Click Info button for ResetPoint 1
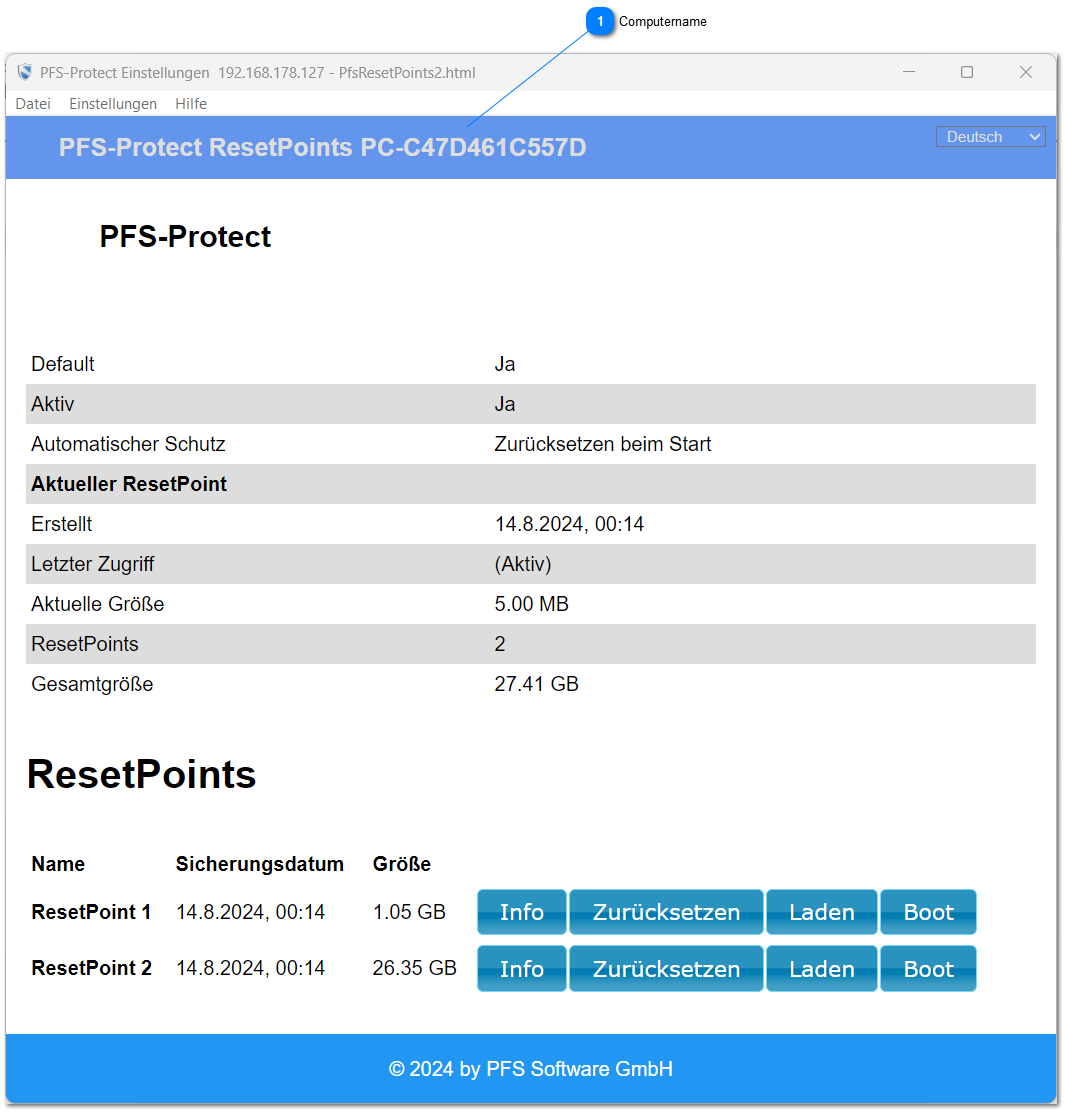The image size is (1066, 1113). [x=522, y=912]
